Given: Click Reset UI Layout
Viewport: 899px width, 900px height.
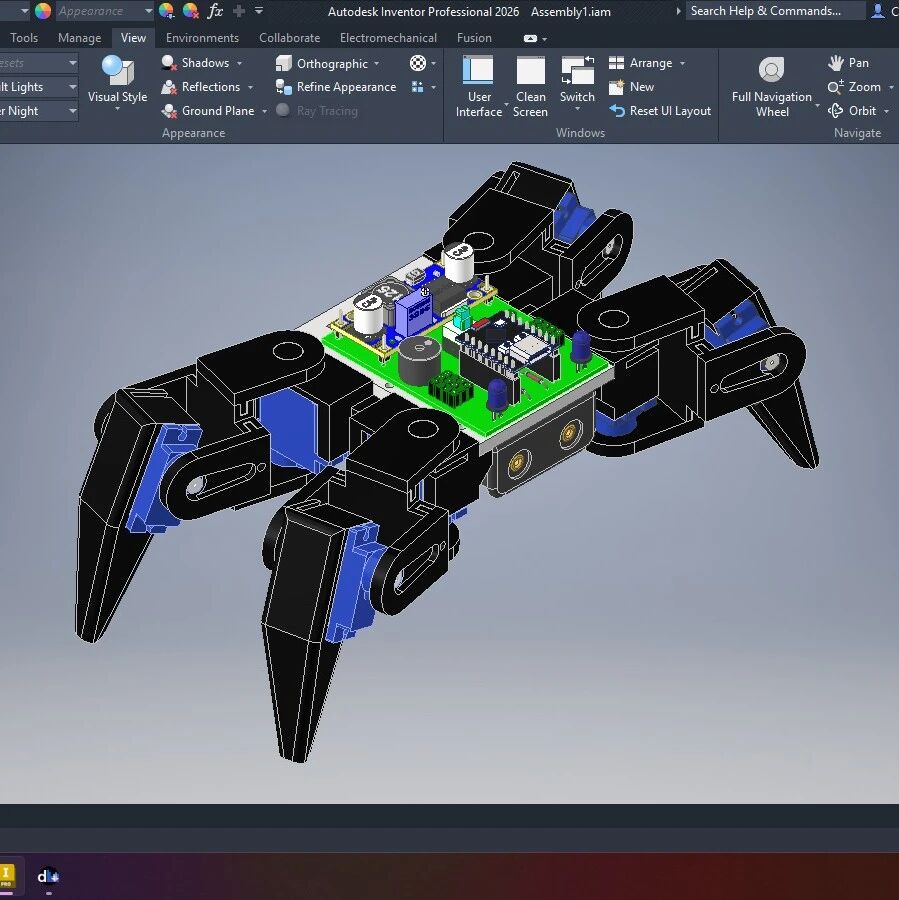Looking at the screenshot, I should tap(660, 111).
